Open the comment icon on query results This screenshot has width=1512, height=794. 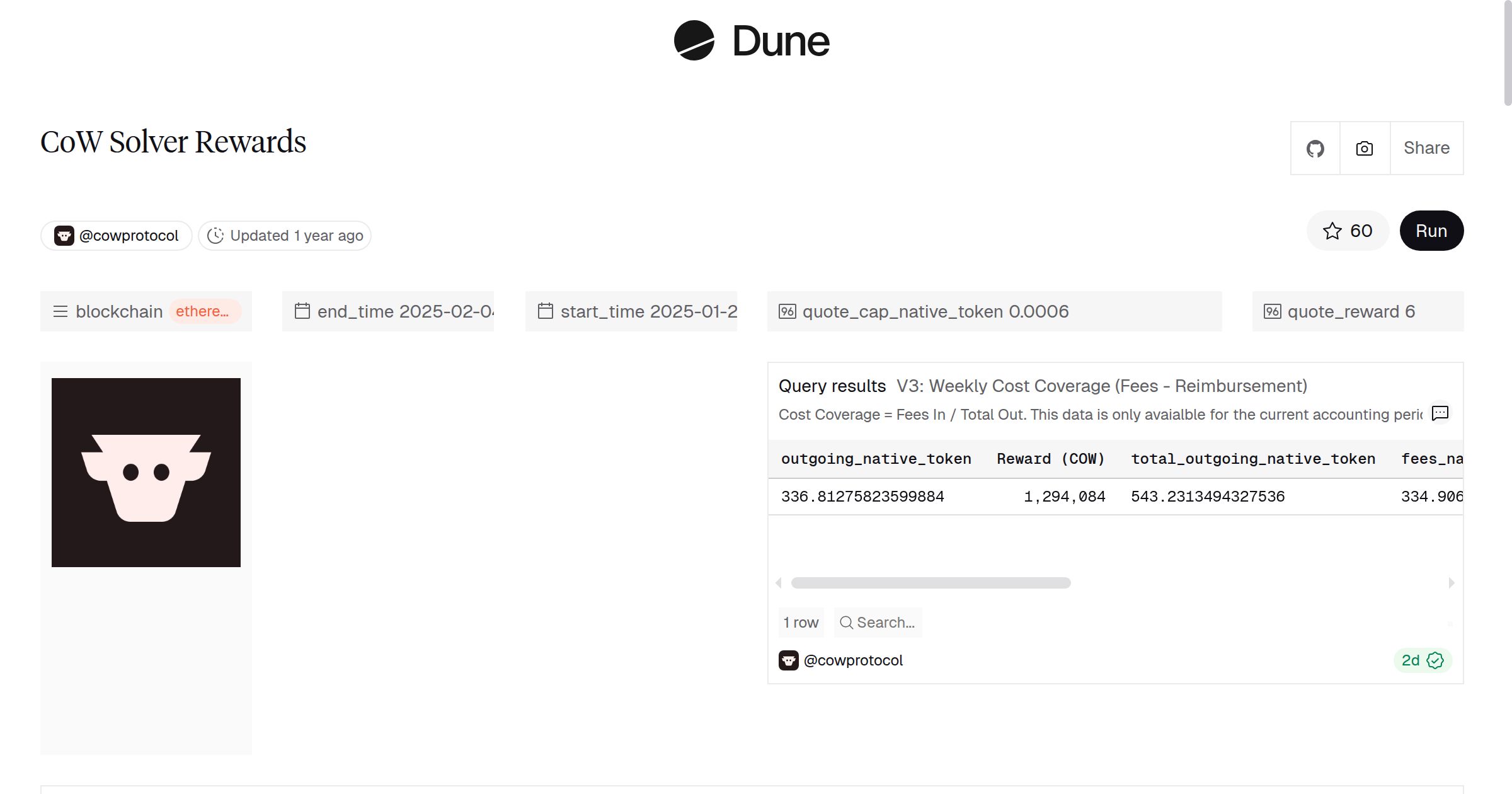[1440, 413]
